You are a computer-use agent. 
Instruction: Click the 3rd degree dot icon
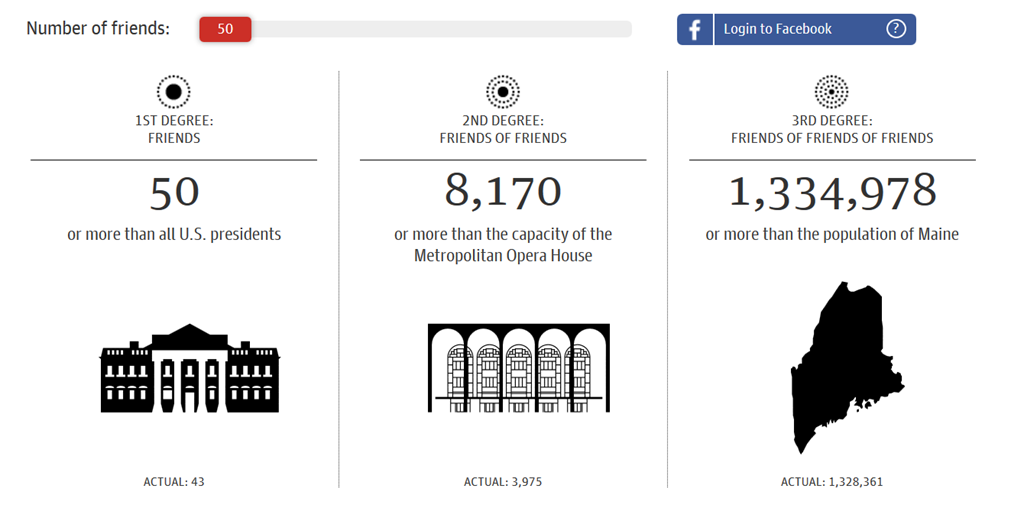832,92
